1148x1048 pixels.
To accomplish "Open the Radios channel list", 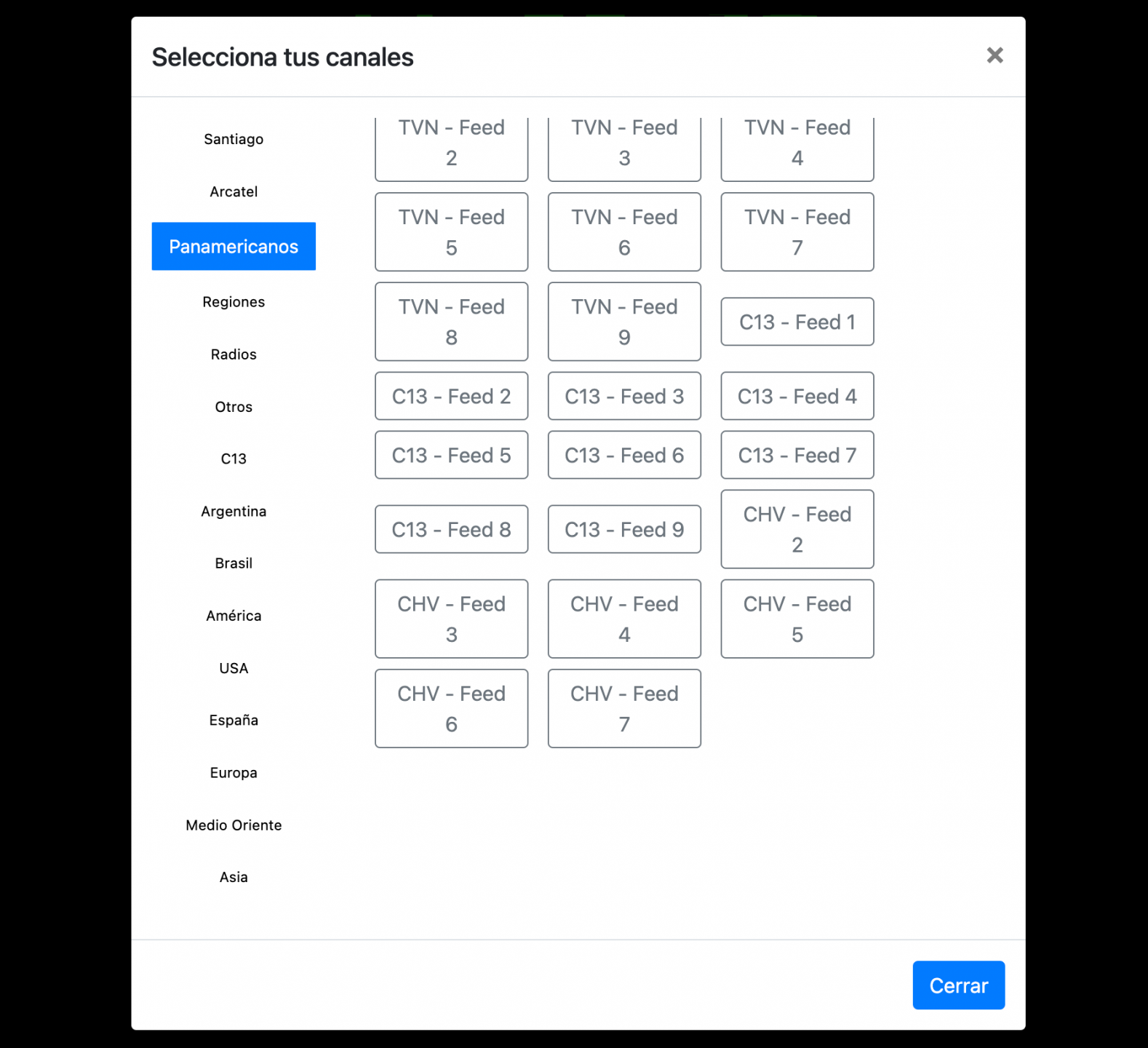I will pos(234,354).
